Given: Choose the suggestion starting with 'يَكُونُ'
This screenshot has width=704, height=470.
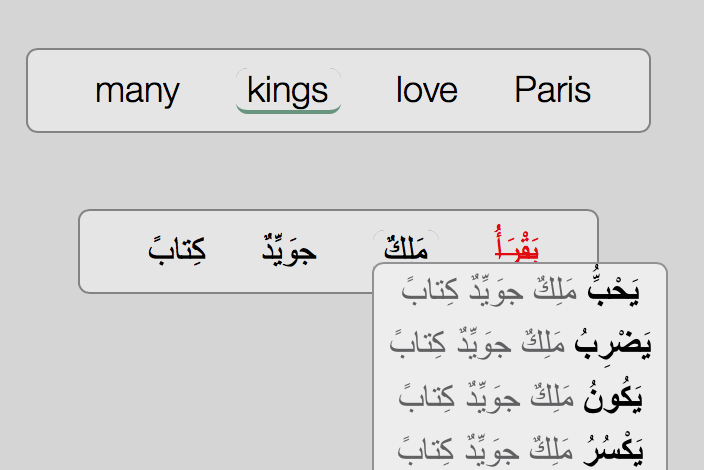Looking at the screenshot, I should click(x=520, y=397).
